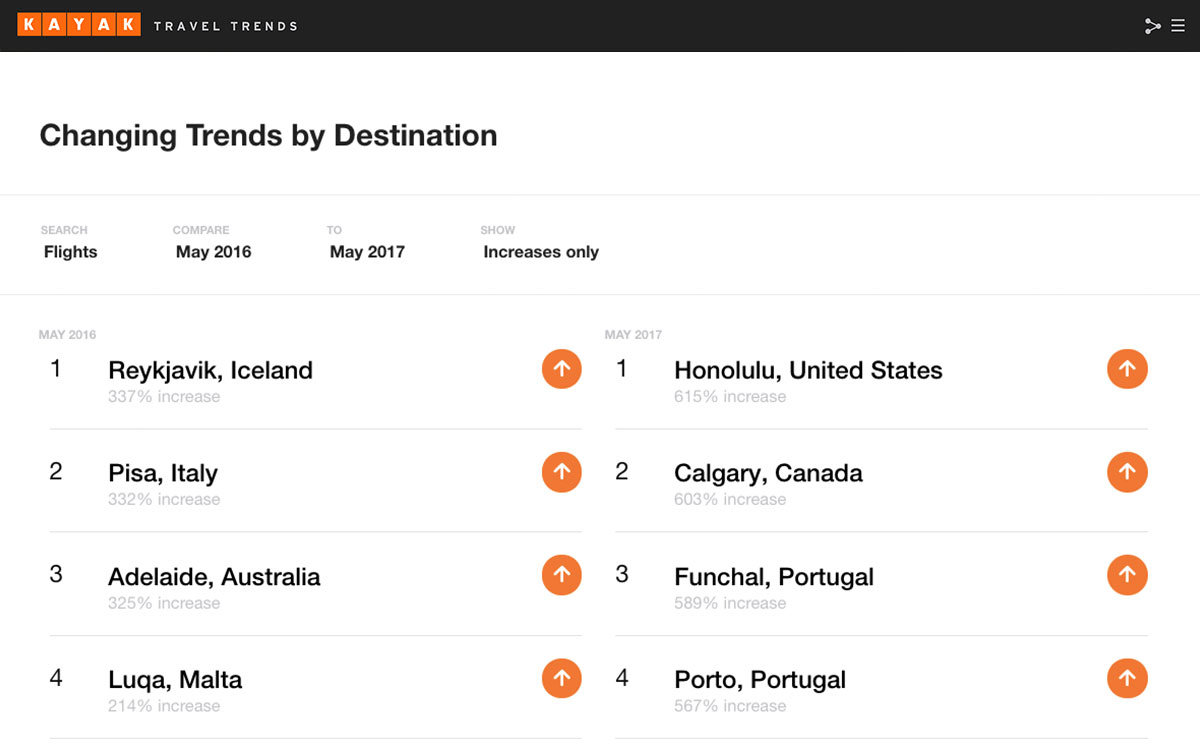Open the Search Flights dropdown

tap(70, 252)
